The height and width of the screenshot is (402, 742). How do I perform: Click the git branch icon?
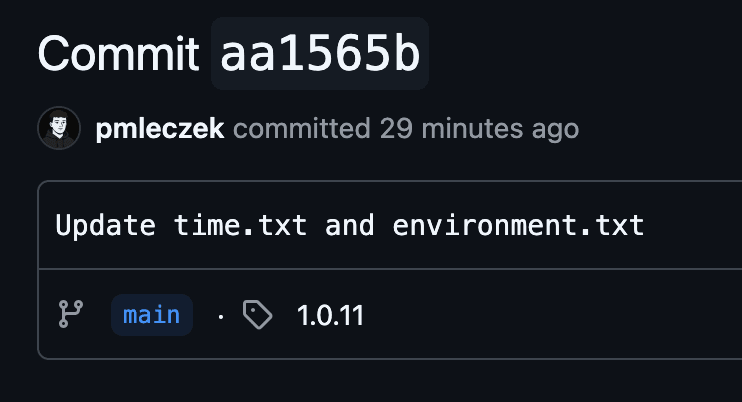[70, 315]
